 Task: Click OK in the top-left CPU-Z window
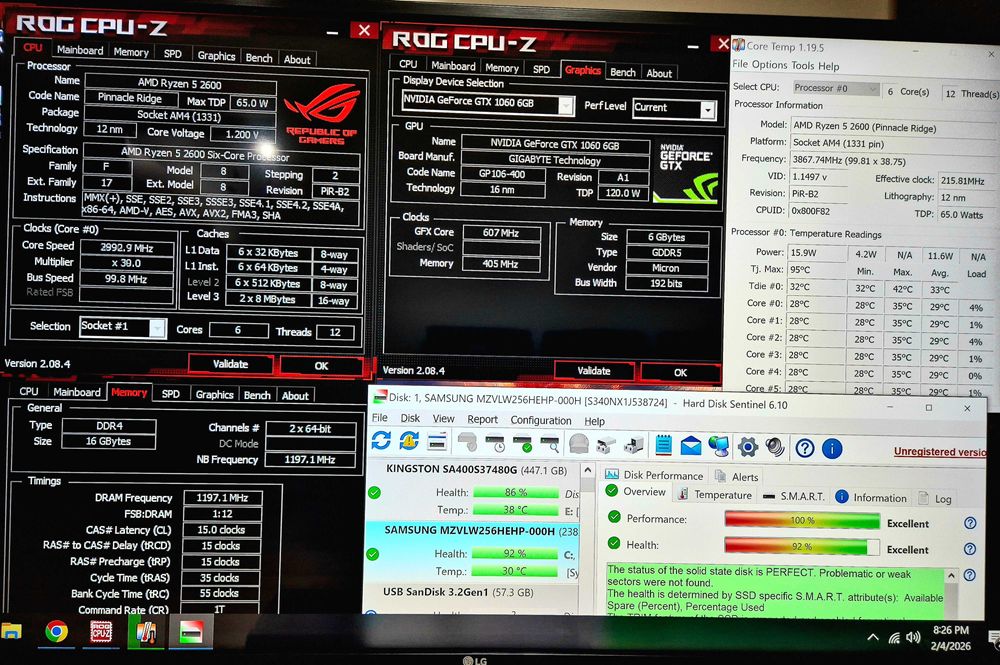pyautogui.click(x=321, y=366)
